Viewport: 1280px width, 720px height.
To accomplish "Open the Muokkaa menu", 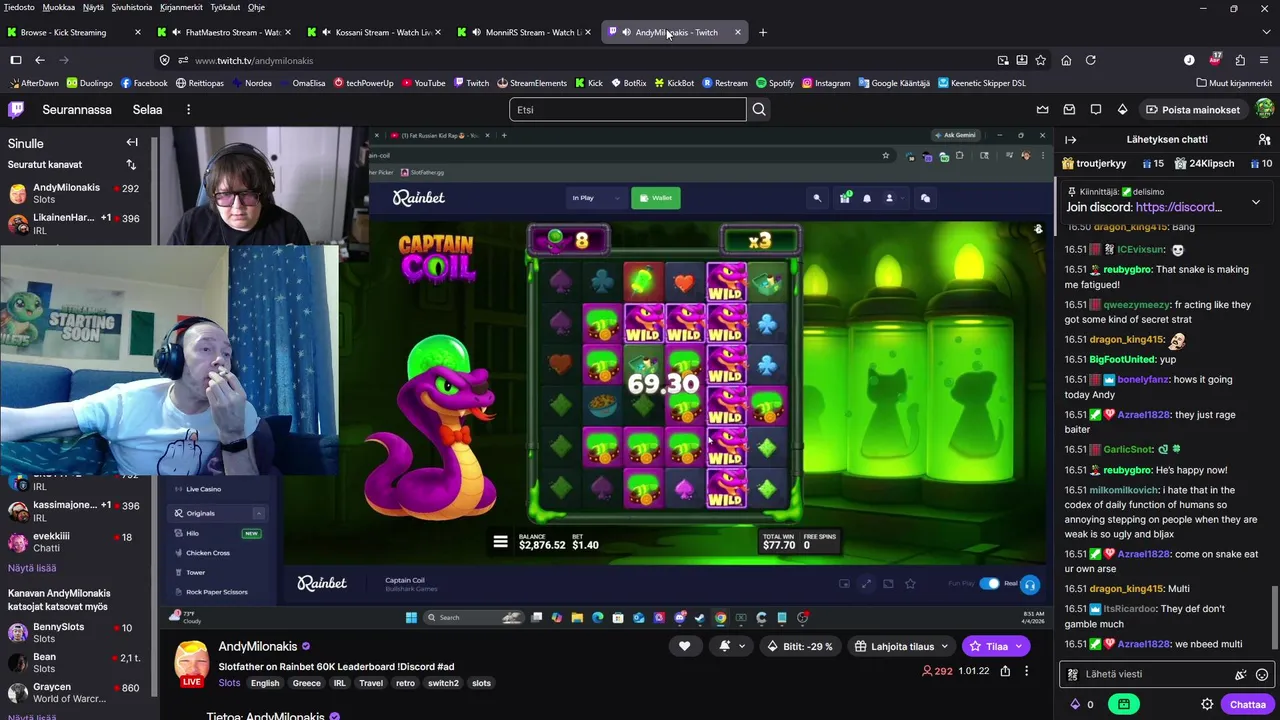I will tap(58, 7).
